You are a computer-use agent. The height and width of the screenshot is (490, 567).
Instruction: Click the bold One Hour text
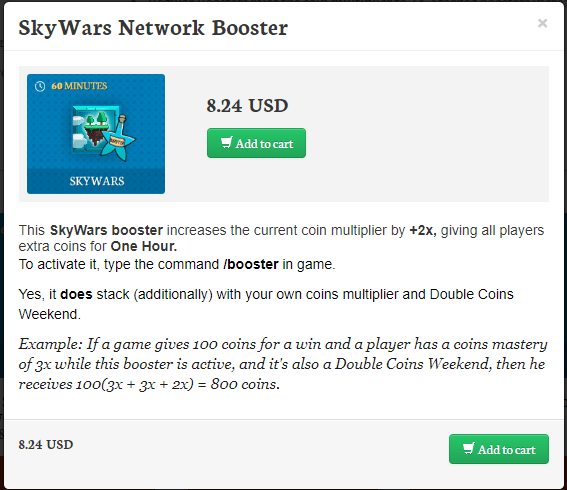tap(144, 246)
